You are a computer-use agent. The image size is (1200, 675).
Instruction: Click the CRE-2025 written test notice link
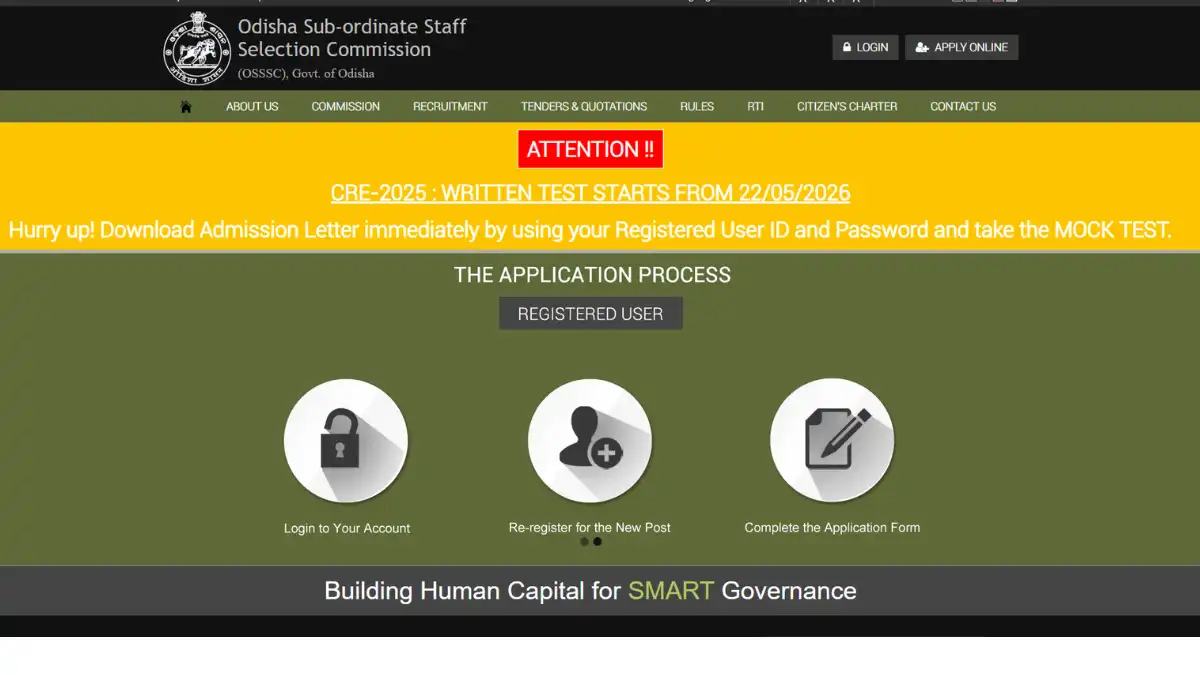tap(590, 193)
